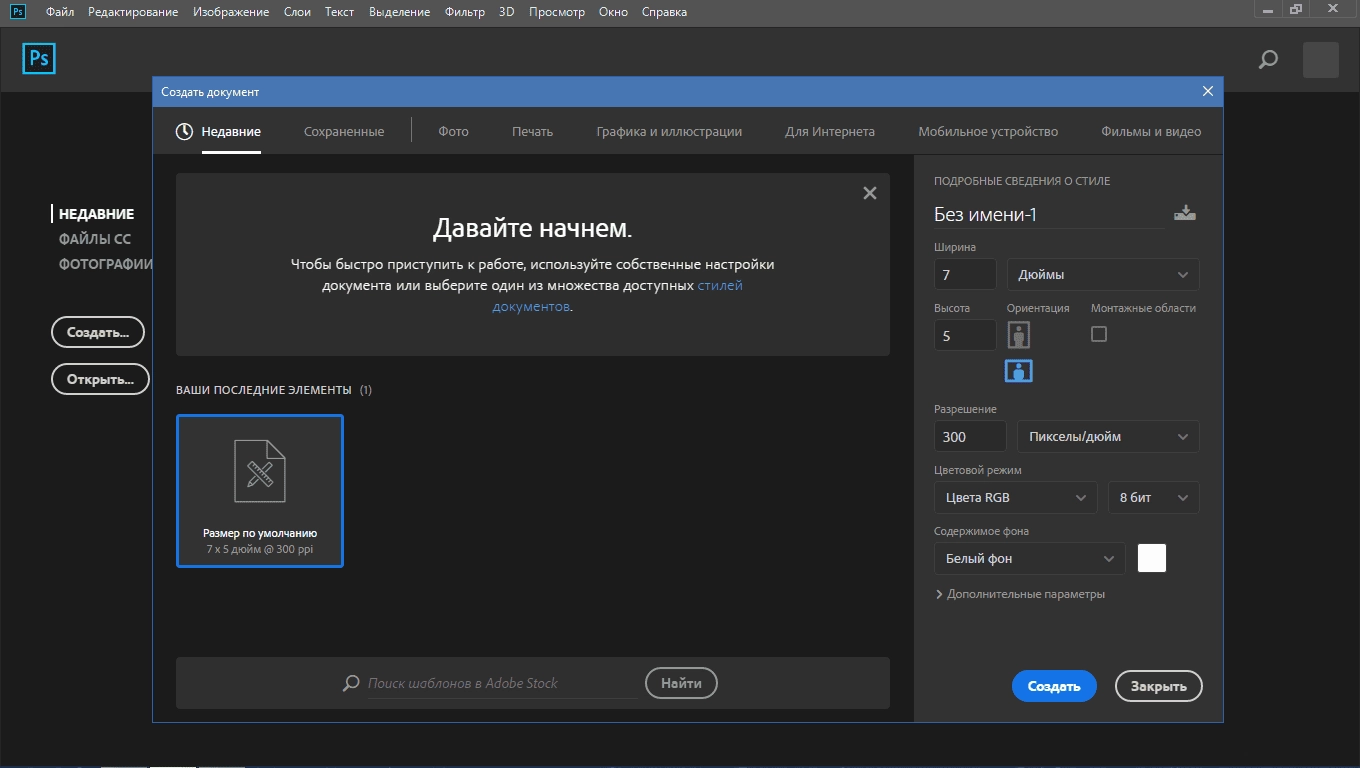Open the 3D menu
This screenshot has height=768, width=1360.
pos(507,12)
